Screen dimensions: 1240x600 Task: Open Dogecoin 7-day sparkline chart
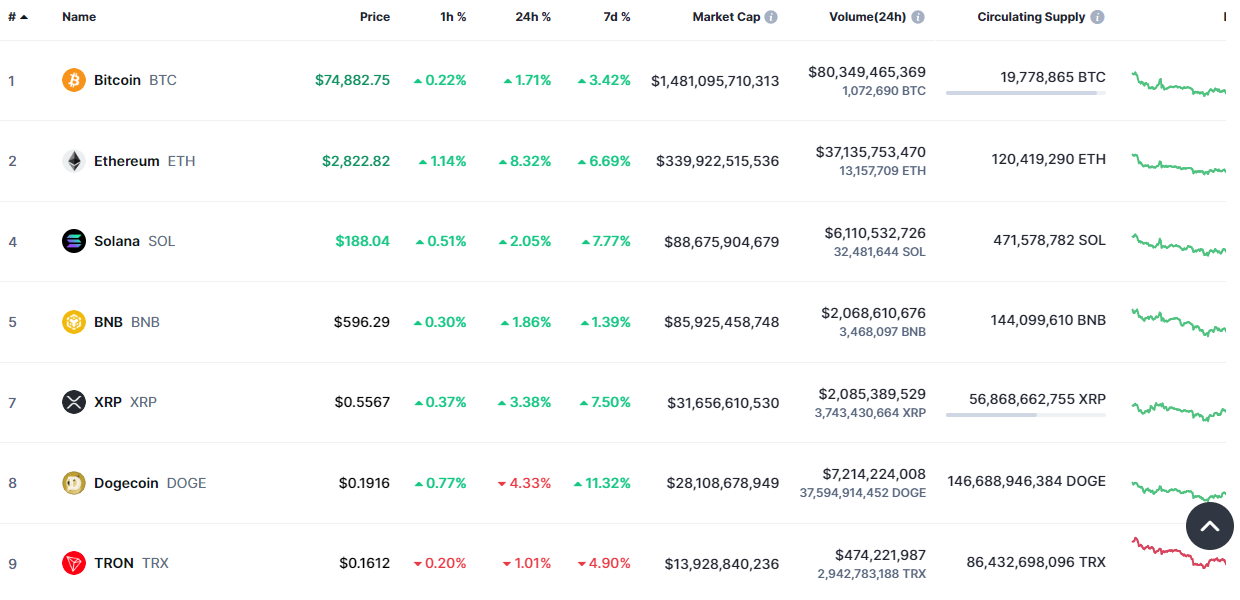[x=1179, y=490]
